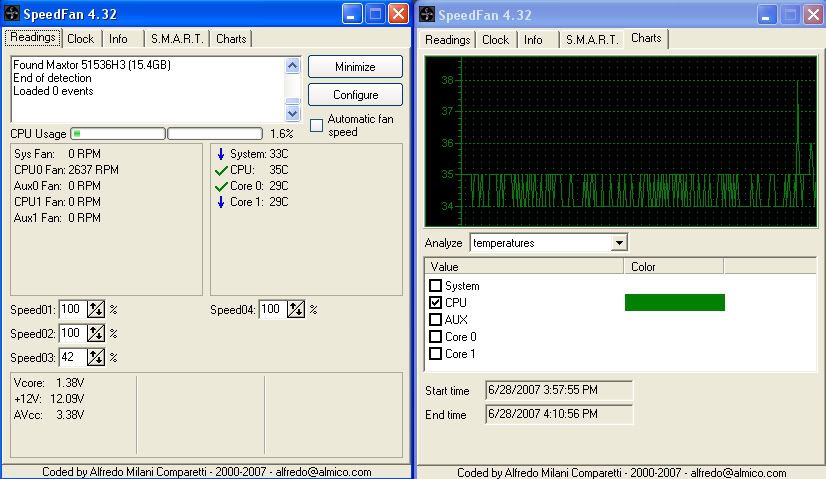Uncheck the CPU checkbox in chart list
The height and width of the screenshot is (479, 826).
(435, 302)
